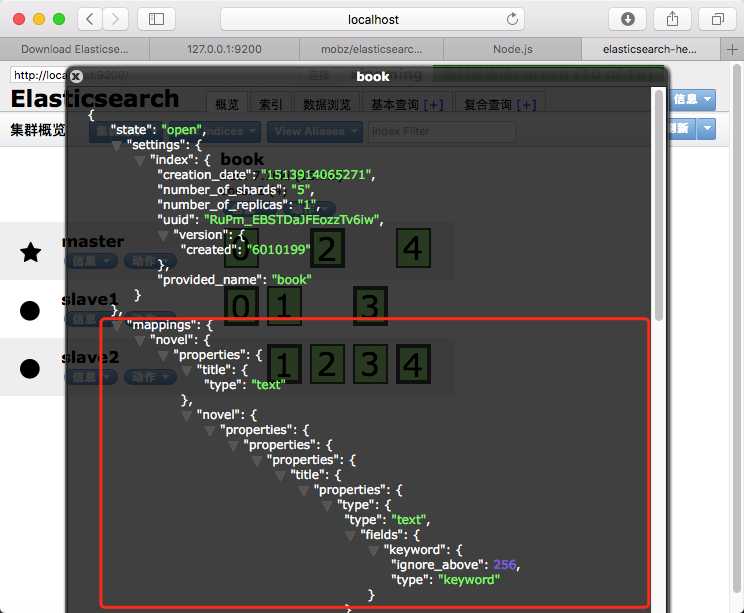Collapse the "version" JSON node
The image size is (744, 613).
[163, 236]
